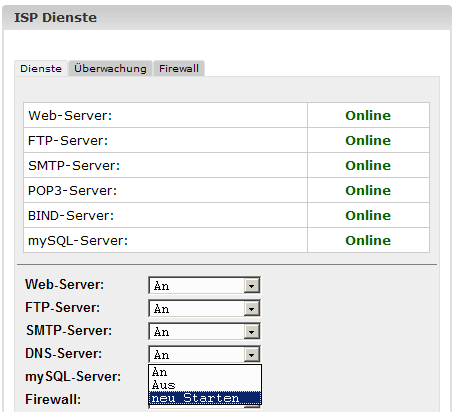The height and width of the screenshot is (412, 454).
Task: Click the mySQL-Server Online status cell
Action: tap(368, 240)
